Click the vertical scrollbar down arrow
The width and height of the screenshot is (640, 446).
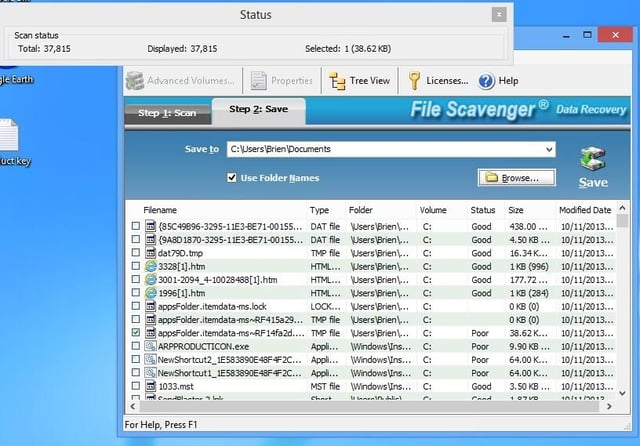coord(622,393)
